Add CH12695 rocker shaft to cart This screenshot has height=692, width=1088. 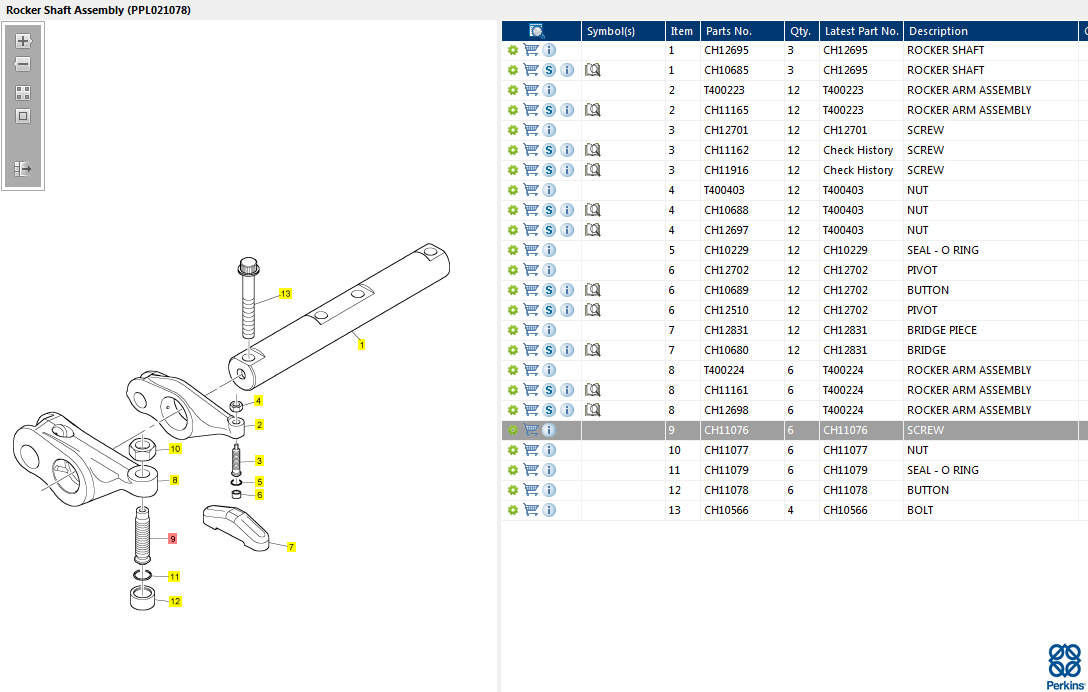click(x=531, y=50)
